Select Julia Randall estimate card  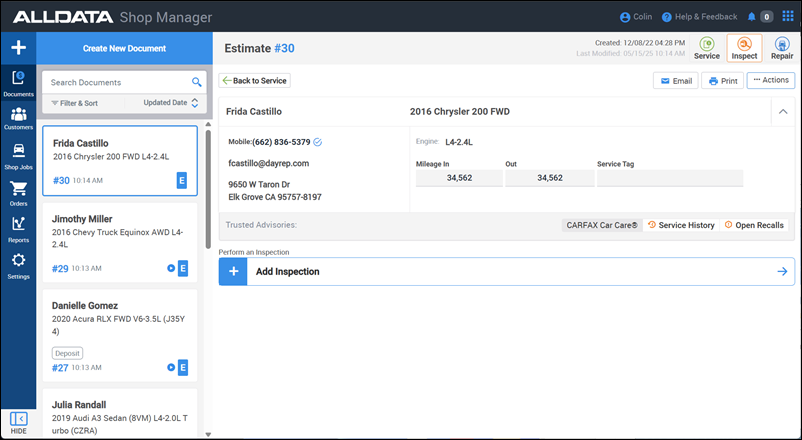(x=120, y=413)
